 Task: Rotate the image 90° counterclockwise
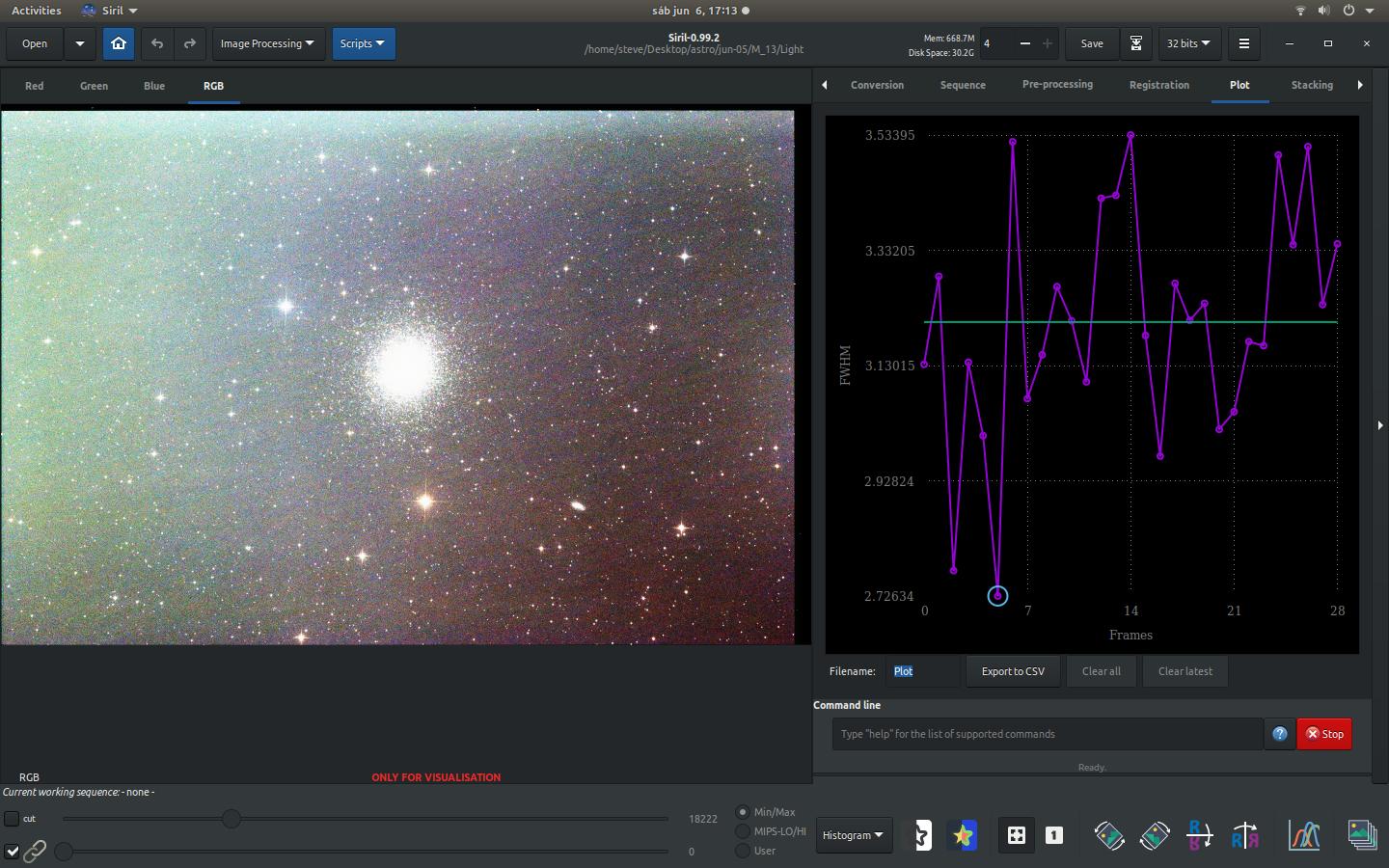click(x=1109, y=835)
